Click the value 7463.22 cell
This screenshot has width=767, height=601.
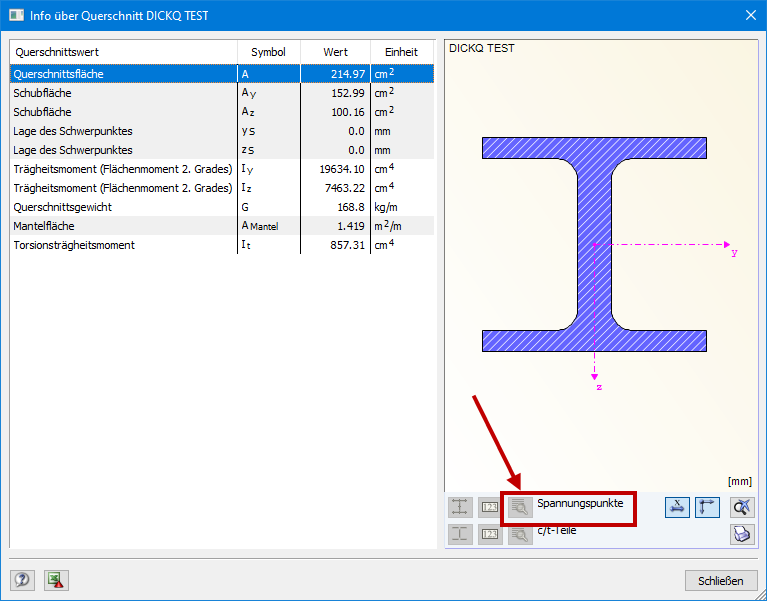pyautogui.click(x=336, y=188)
